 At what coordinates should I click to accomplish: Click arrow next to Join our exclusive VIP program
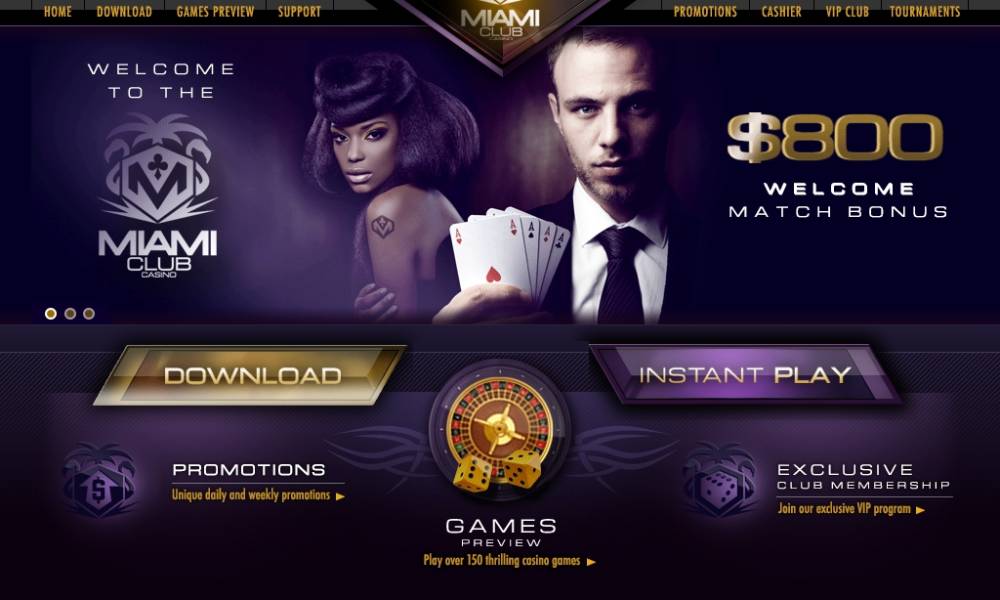[920, 509]
